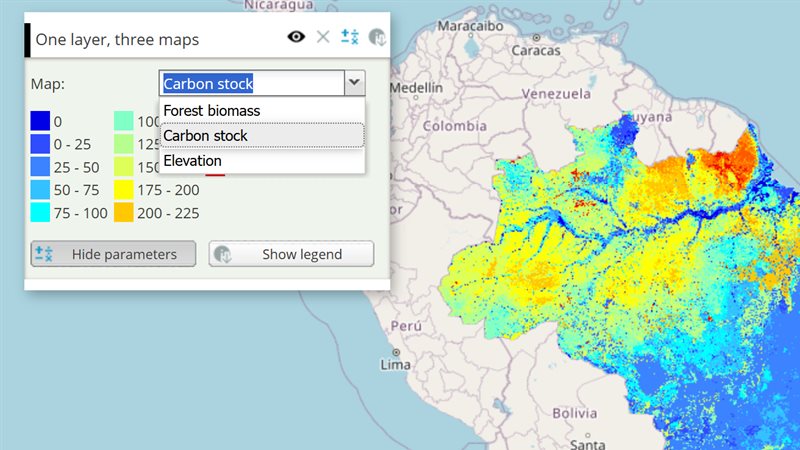
Task: Toggle layer visibility eye icon
Action: click(x=296, y=37)
